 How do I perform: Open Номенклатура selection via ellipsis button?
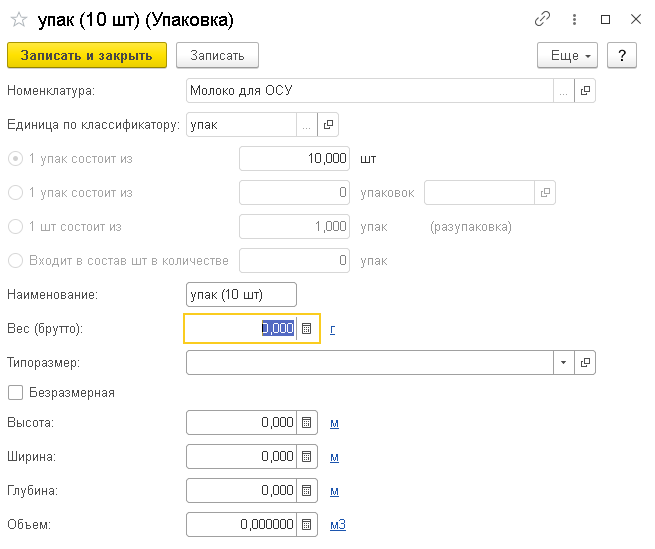[564, 90]
